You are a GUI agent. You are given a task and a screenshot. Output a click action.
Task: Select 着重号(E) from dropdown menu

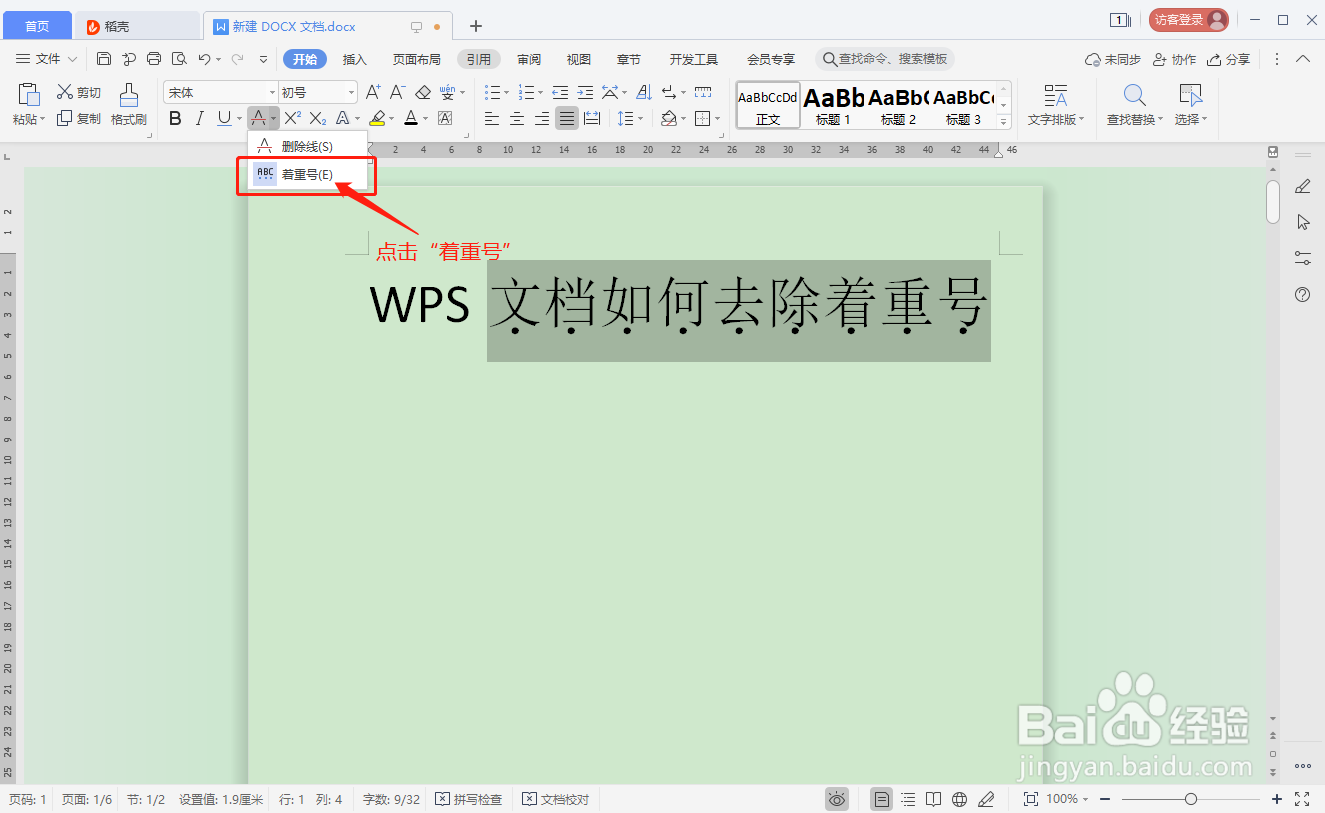[308, 174]
